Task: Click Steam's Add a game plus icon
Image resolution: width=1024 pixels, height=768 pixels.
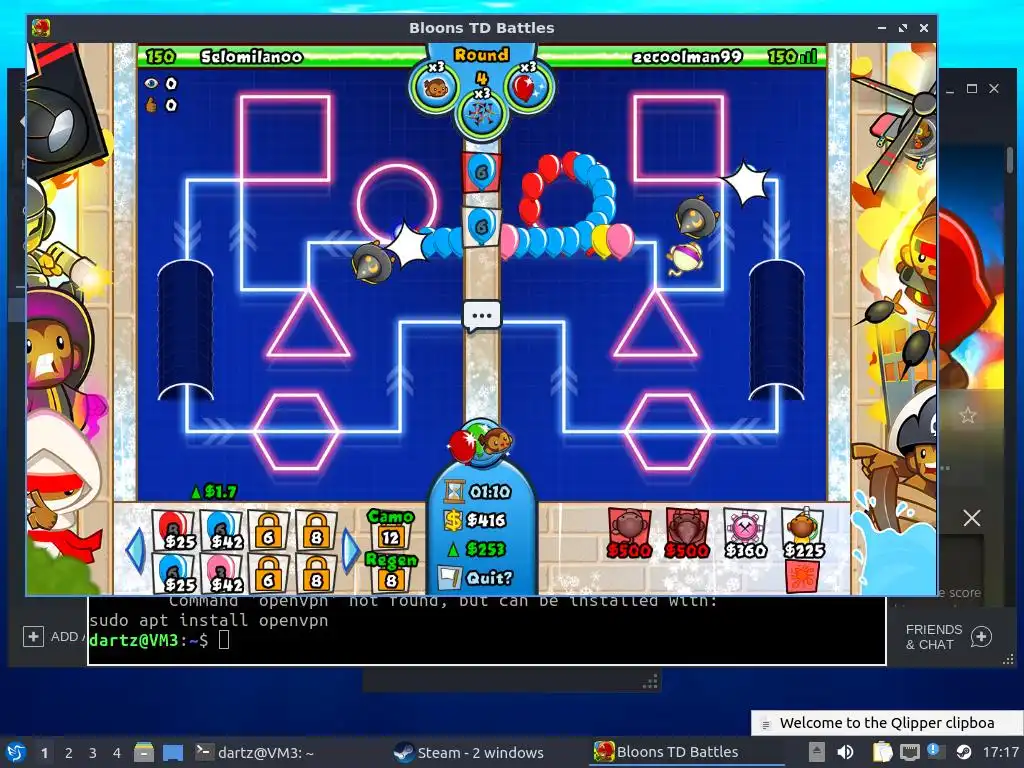Action: (33, 636)
